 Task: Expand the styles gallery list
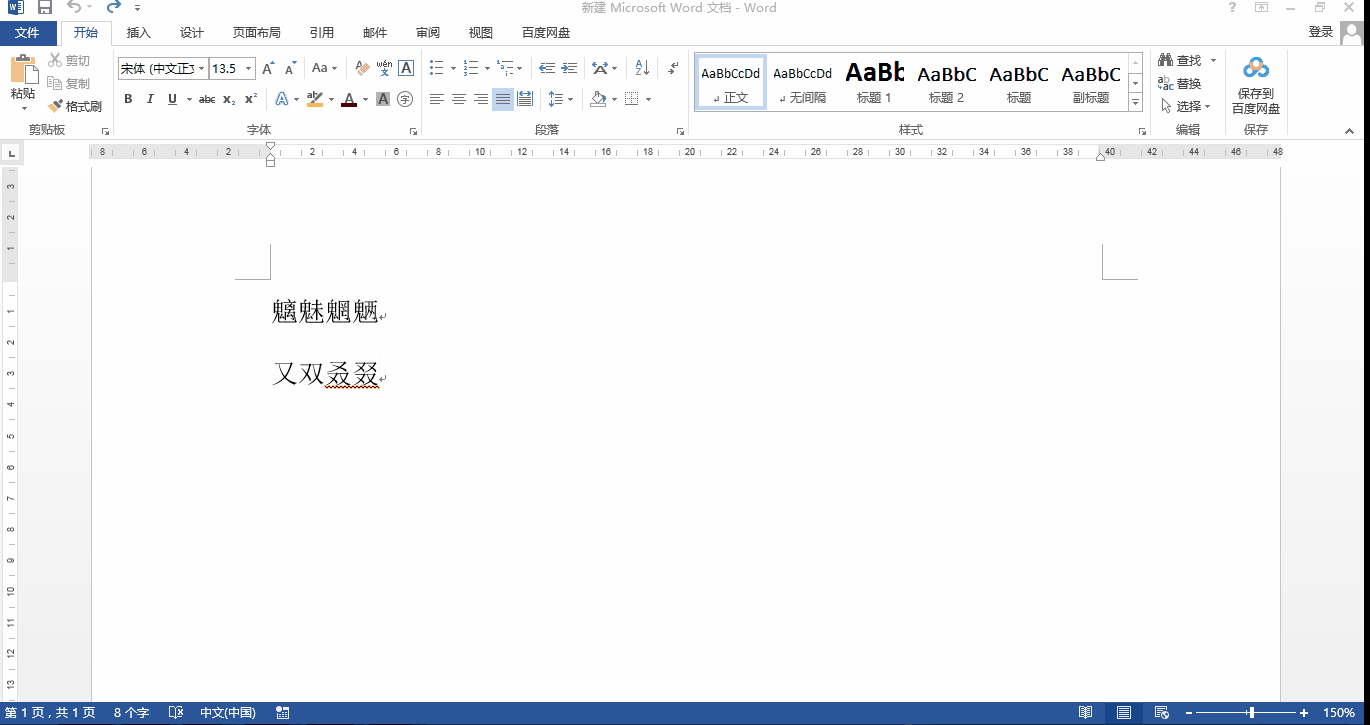[1135, 102]
